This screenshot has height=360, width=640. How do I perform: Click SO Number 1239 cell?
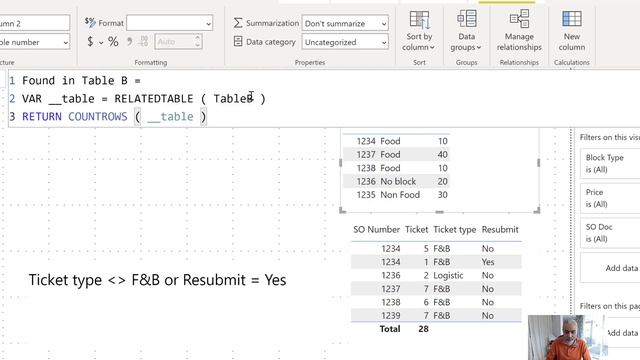(x=391, y=316)
